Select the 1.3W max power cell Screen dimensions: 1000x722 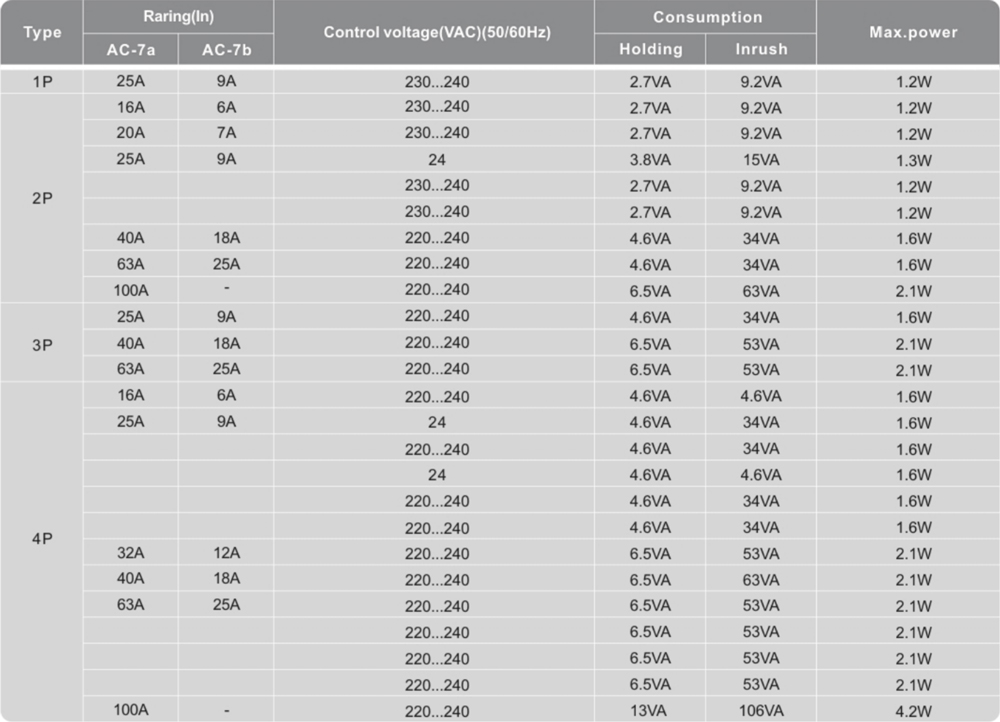(913, 160)
